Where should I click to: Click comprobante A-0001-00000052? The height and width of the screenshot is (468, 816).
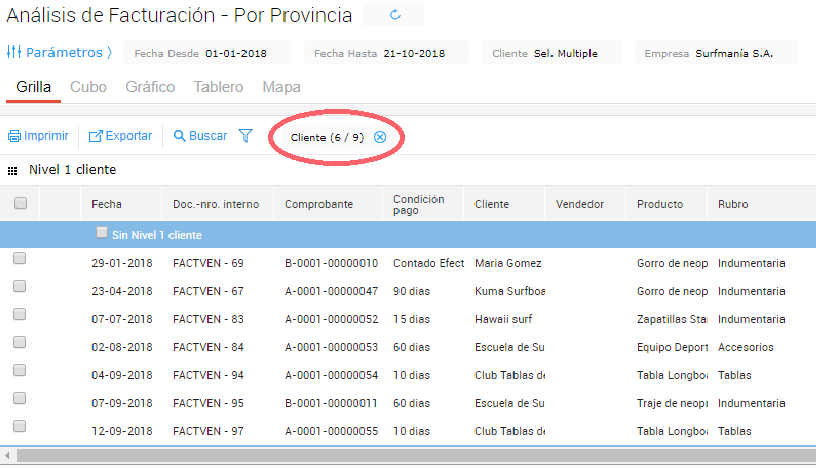332,319
